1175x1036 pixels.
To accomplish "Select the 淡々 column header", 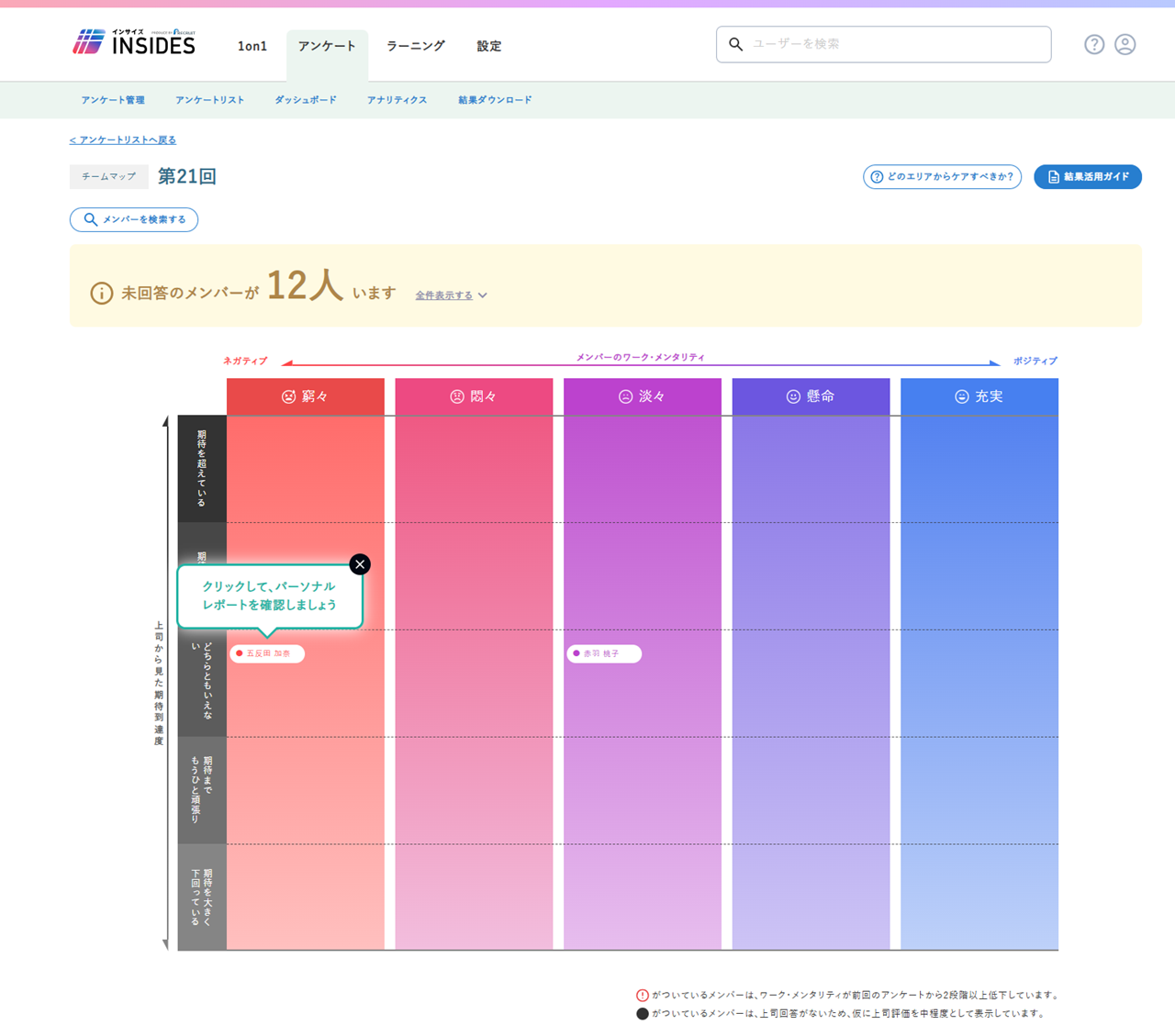I will pyautogui.click(x=643, y=396).
